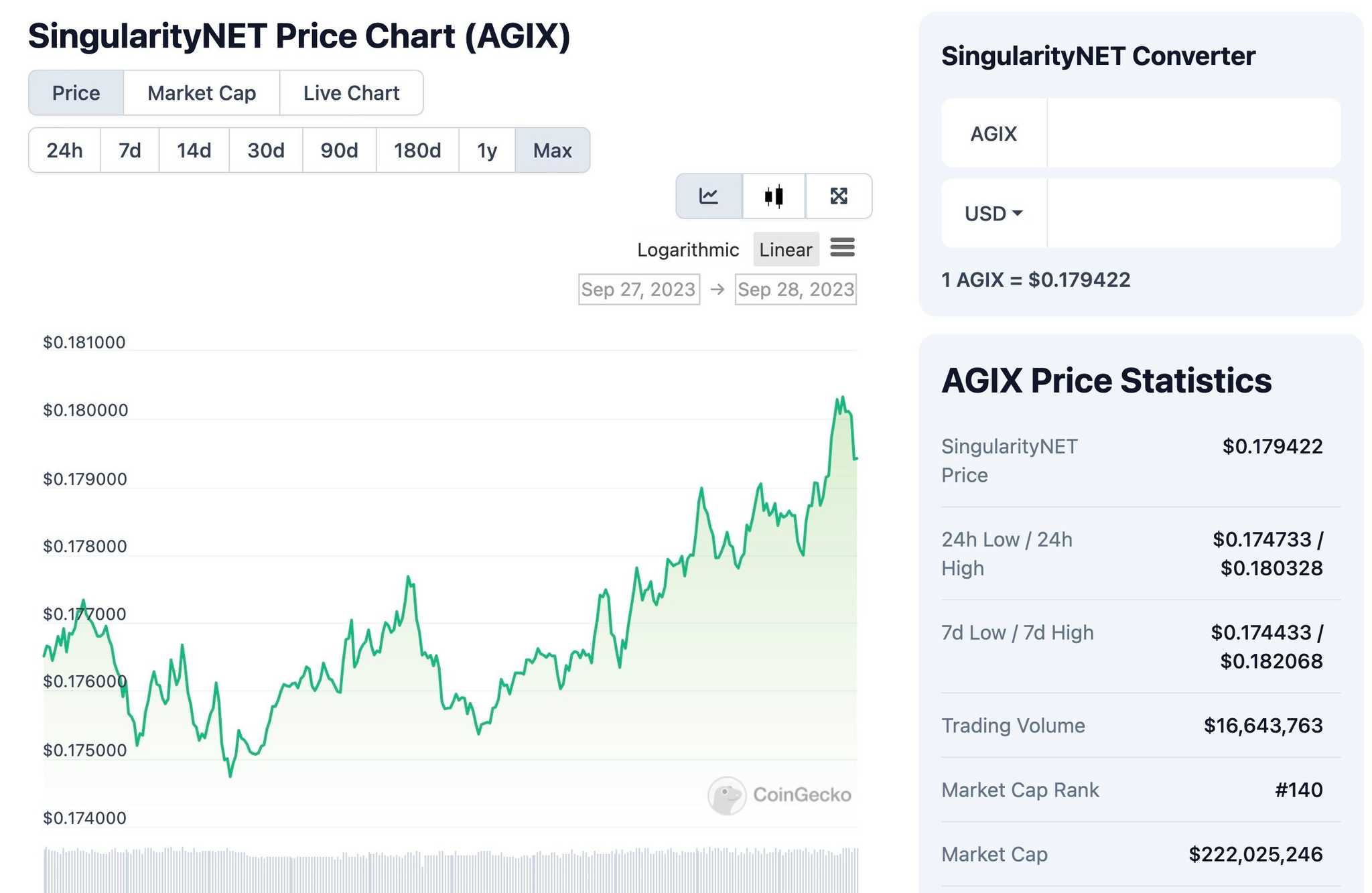Expand chart to fullscreen icon
The image size is (1372, 893).
coord(839,196)
